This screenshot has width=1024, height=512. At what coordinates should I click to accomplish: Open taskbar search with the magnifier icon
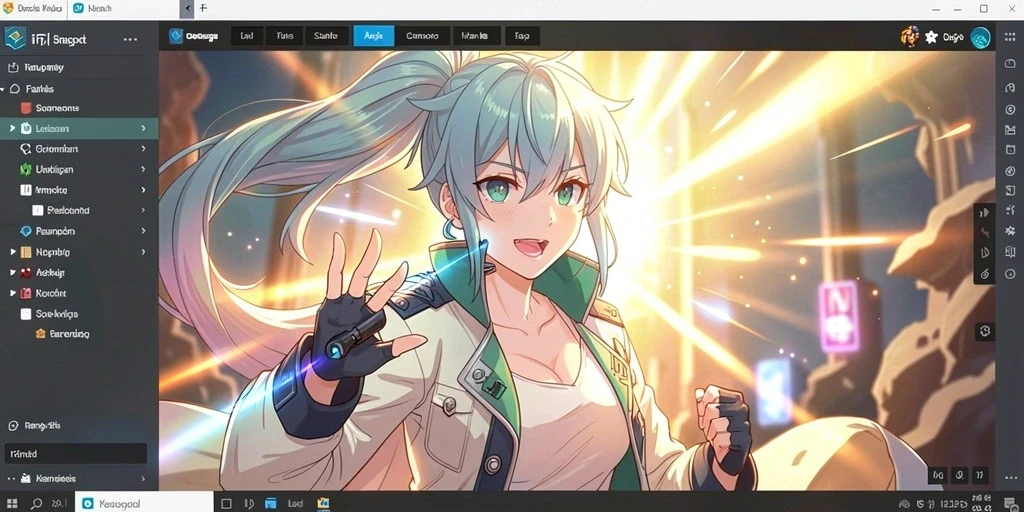point(37,504)
